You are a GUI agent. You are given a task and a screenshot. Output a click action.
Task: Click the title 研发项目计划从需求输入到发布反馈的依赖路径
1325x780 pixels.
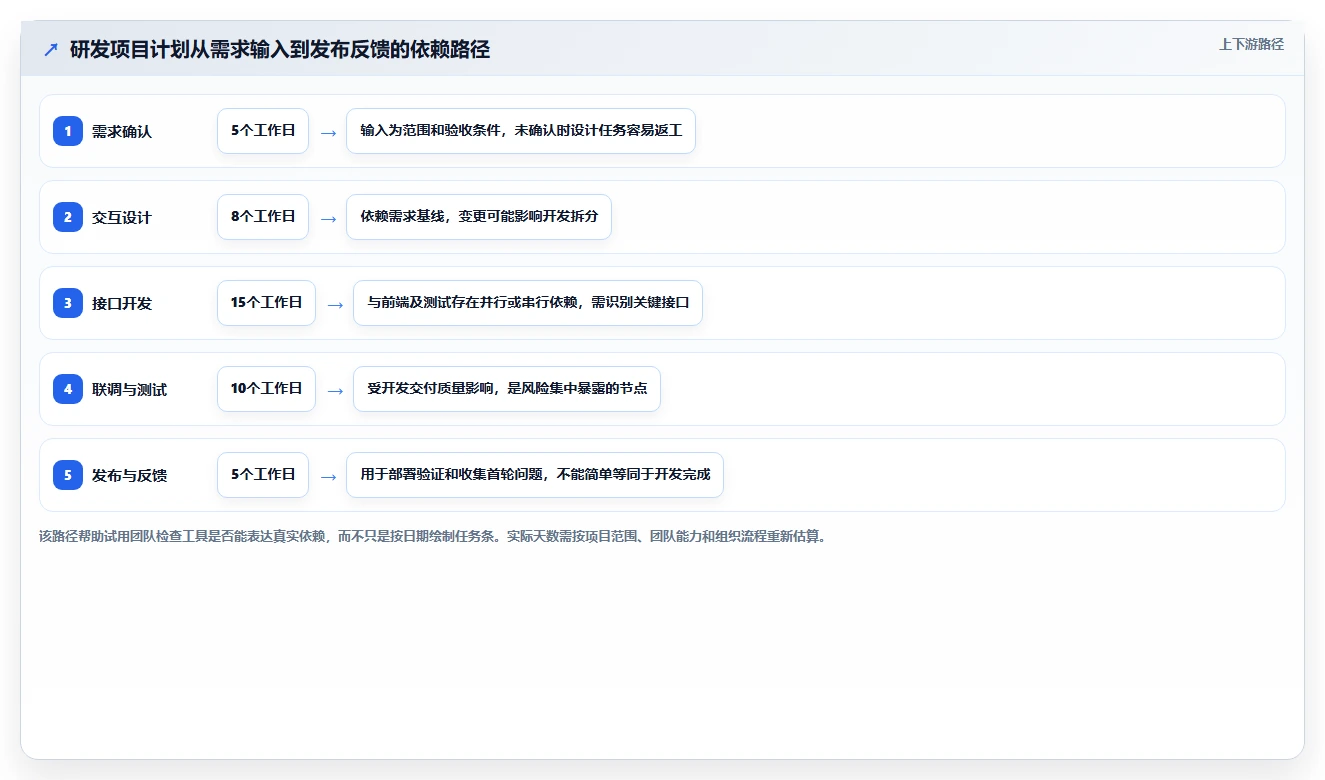point(280,50)
